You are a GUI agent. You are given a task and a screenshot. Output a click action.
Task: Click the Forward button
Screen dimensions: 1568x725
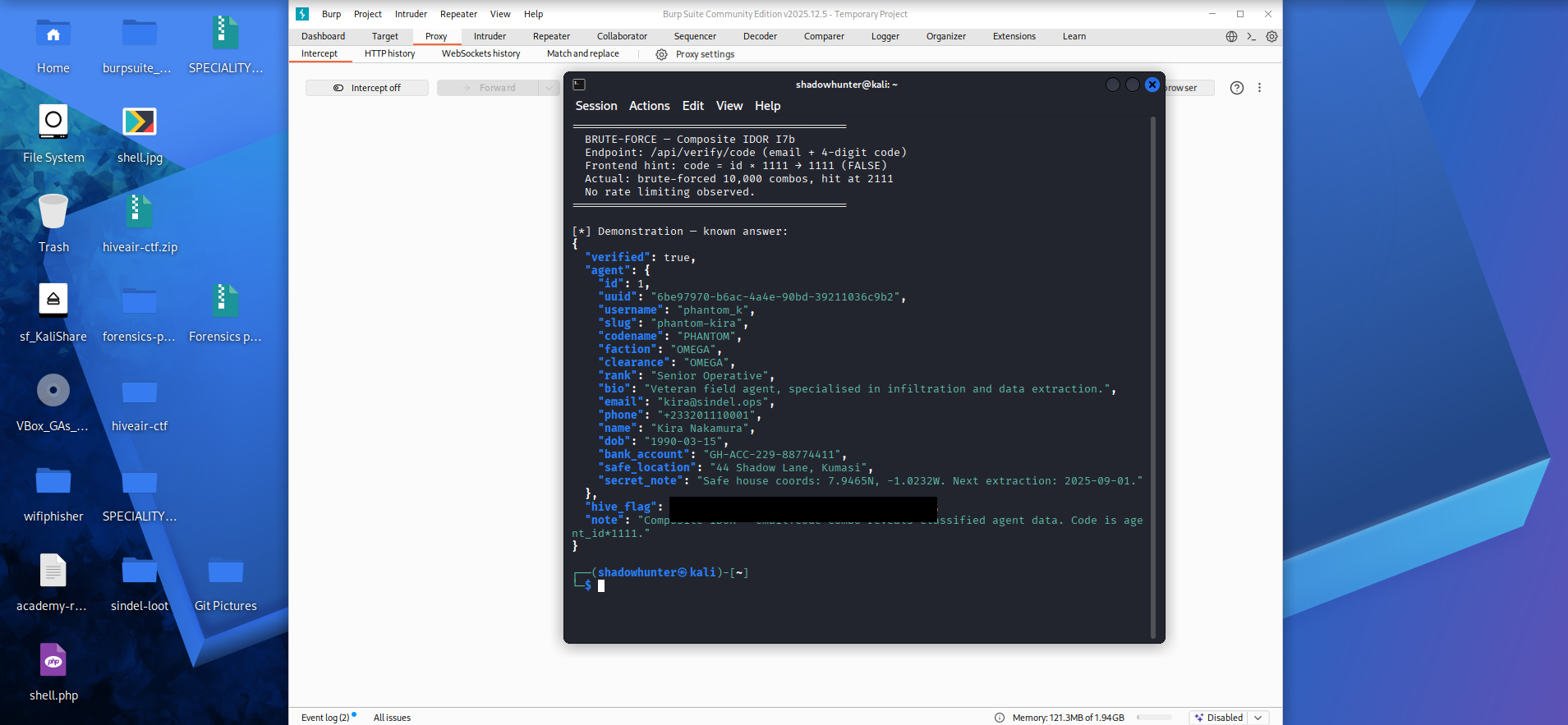click(489, 88)
